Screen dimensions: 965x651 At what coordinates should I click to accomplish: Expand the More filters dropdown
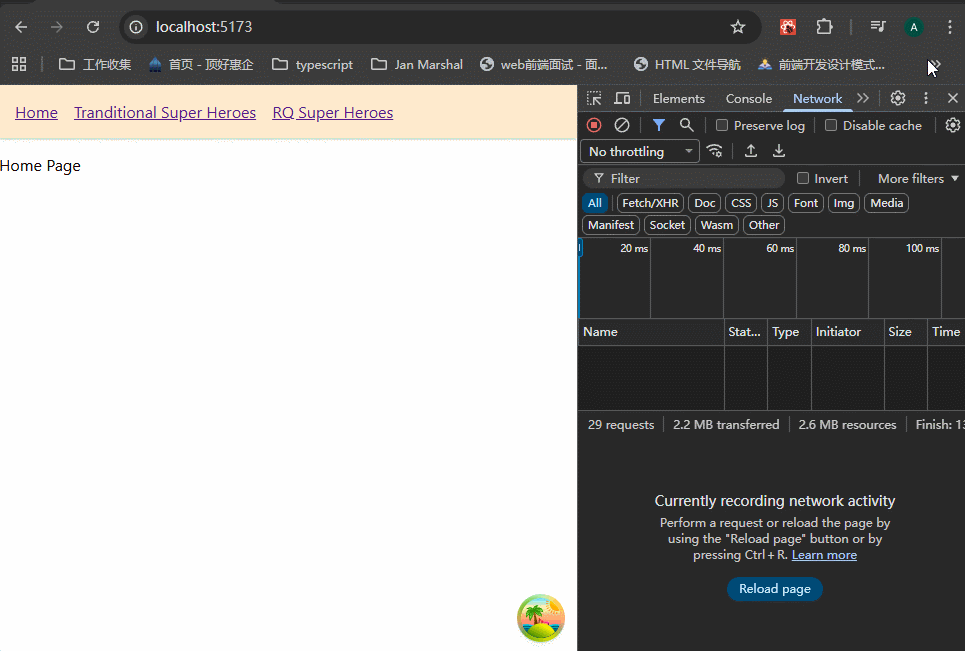[918, 179]
